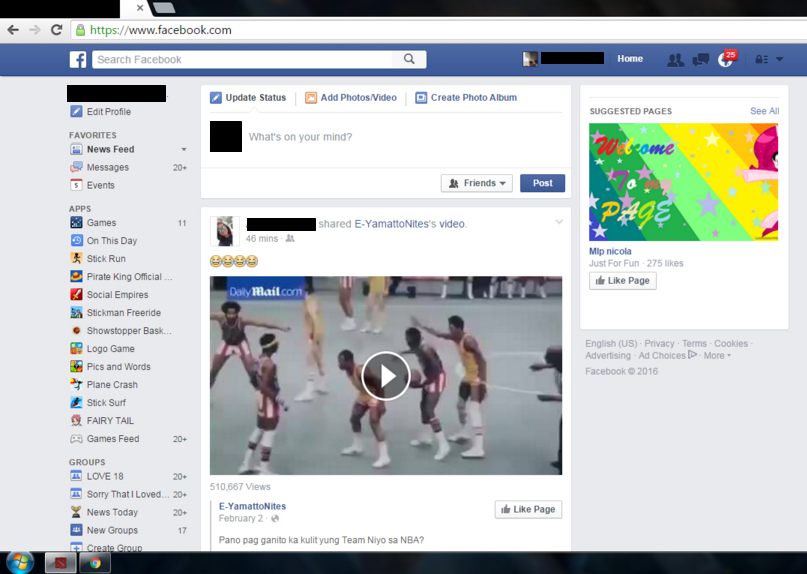Open News Feed in Favorites
The height and width of the screenshot is (574, 807).
click(110, 150)
